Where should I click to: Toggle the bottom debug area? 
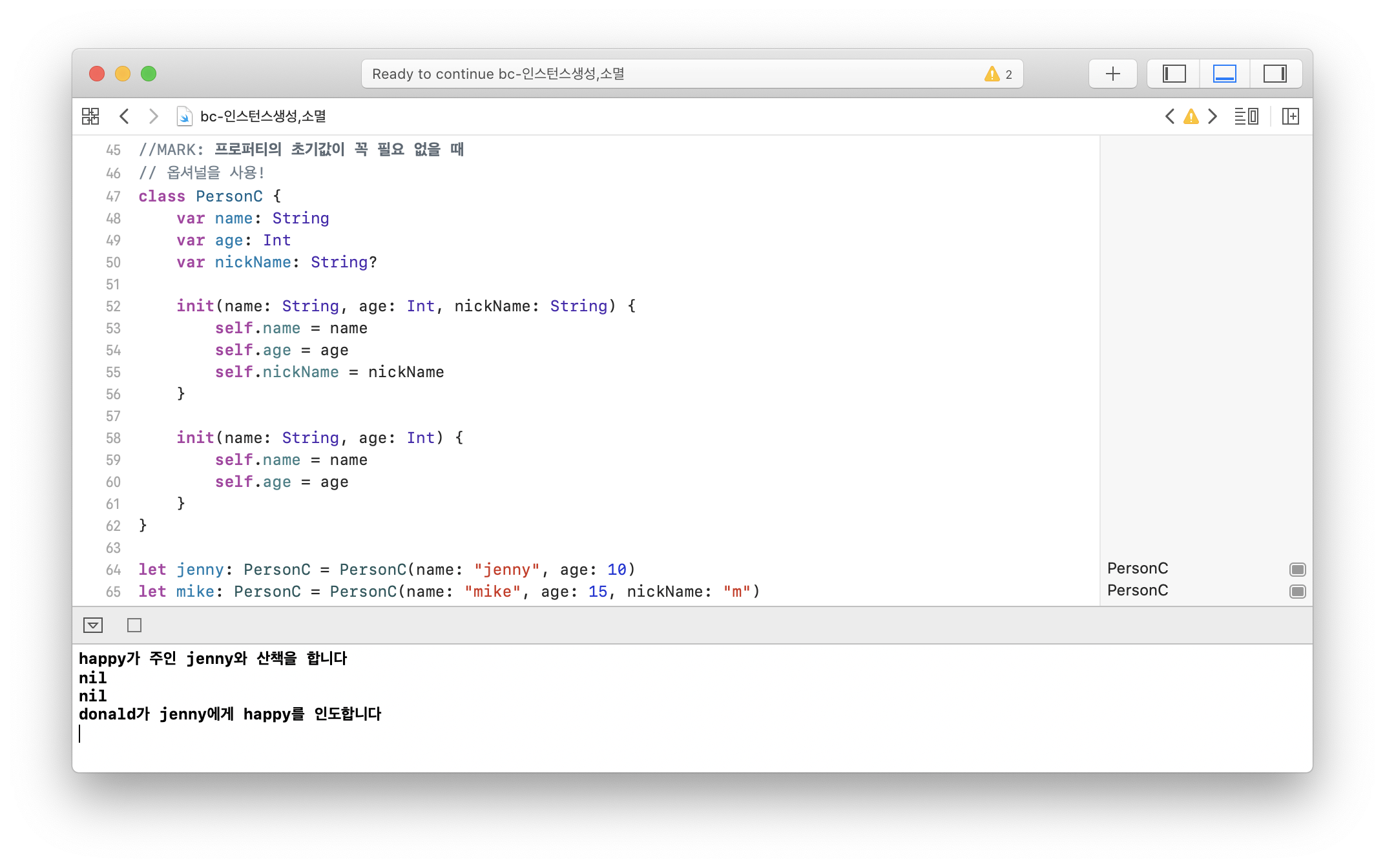(x=1224, y=74)
